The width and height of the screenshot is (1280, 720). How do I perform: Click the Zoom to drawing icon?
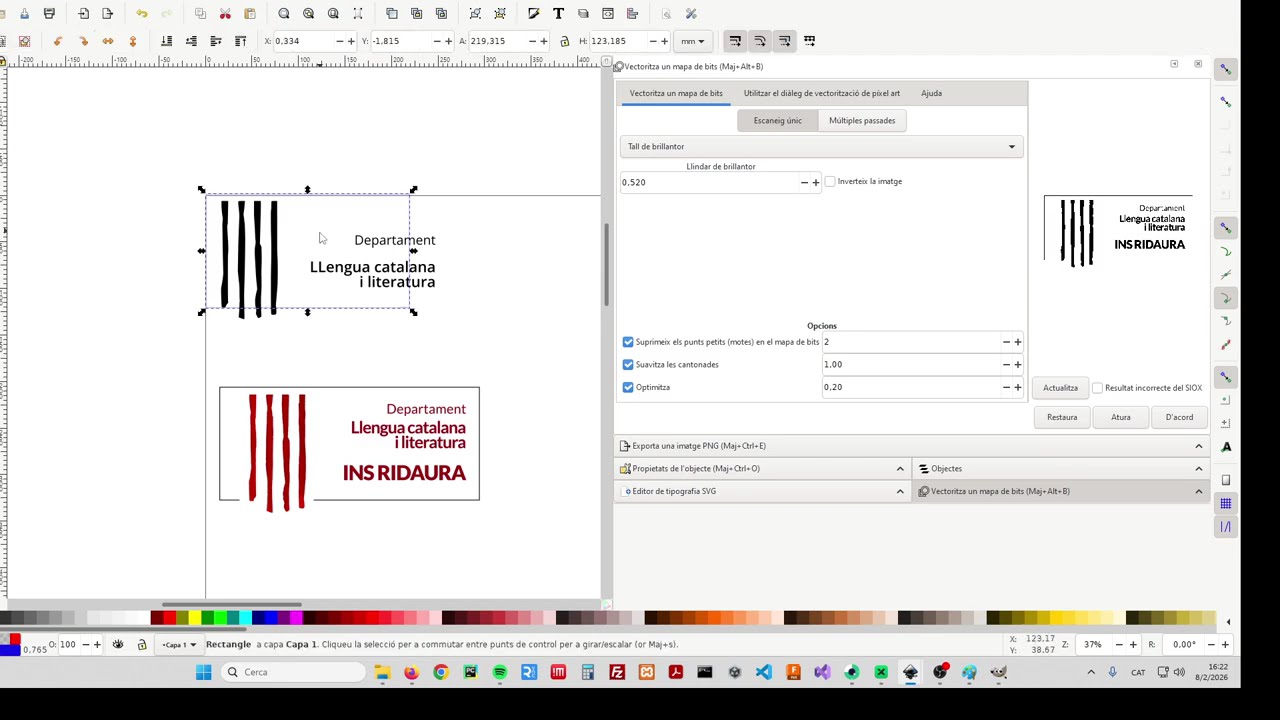[x=308, y=14]
